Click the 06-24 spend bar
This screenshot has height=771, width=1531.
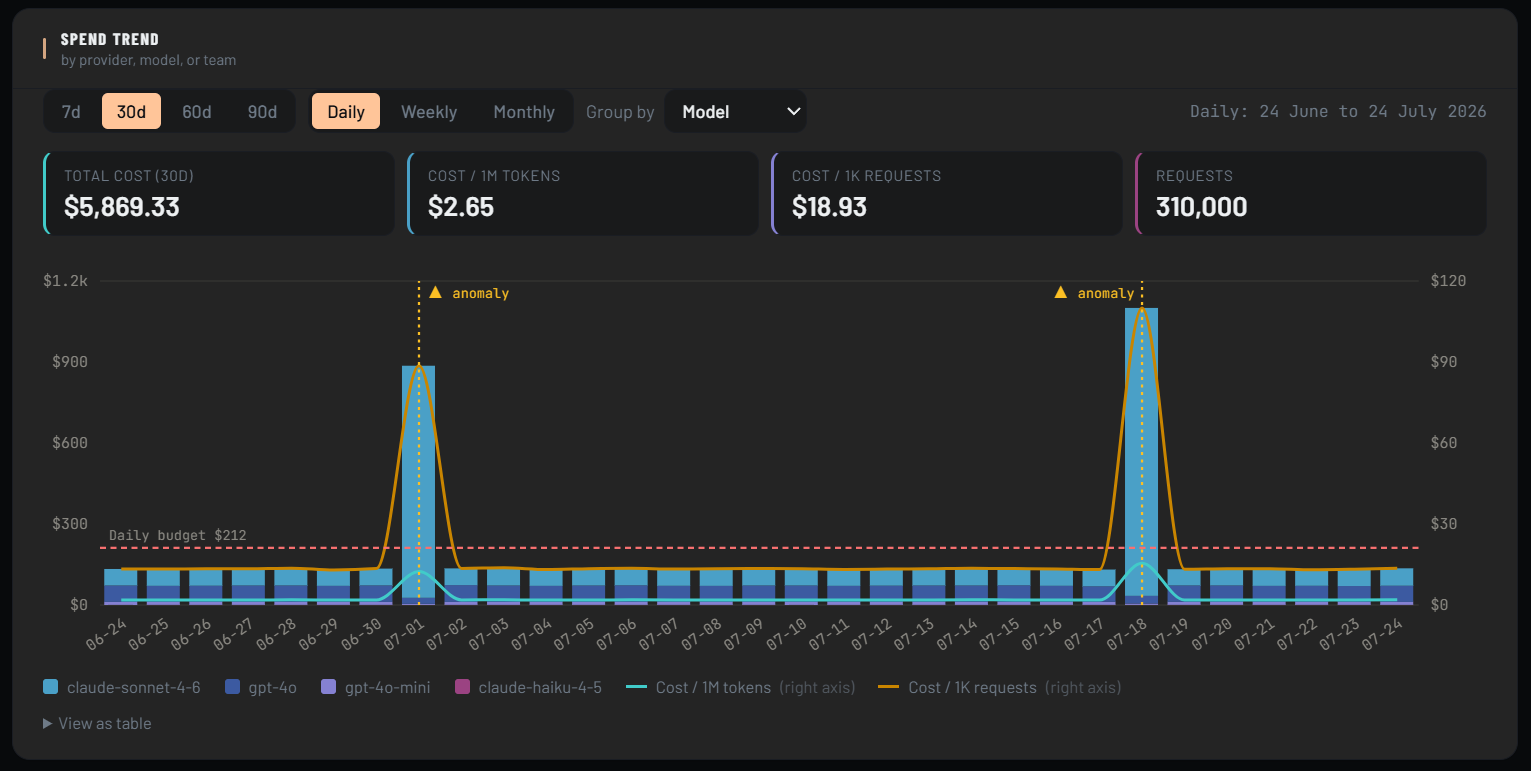120,587
